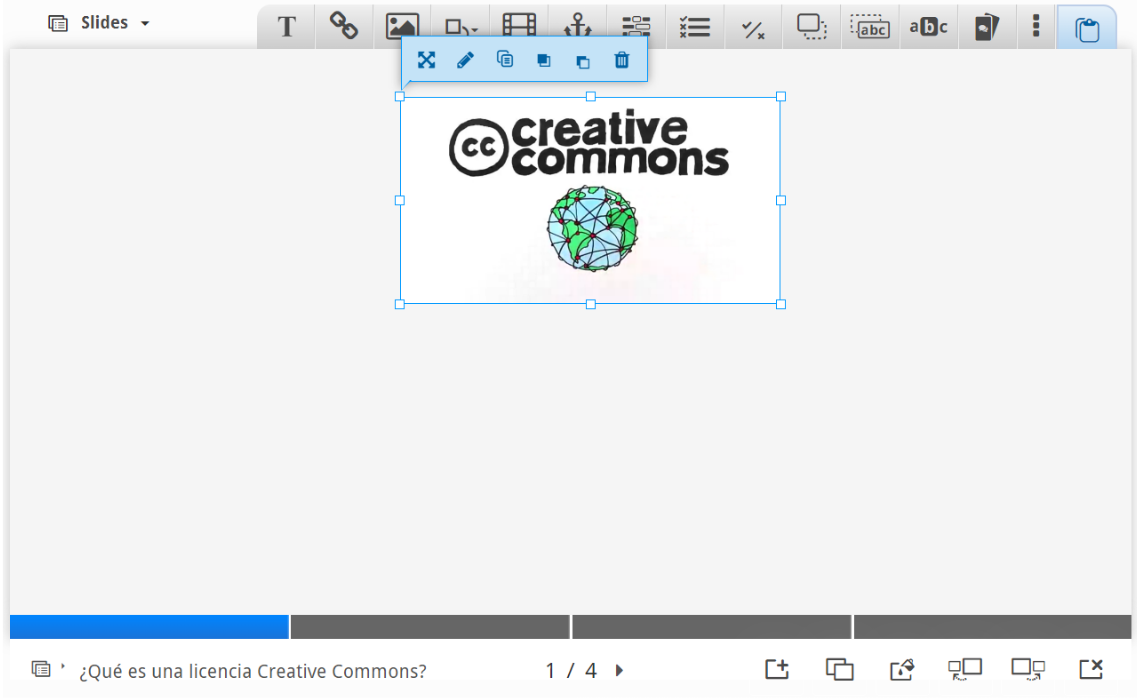Click the top-left resize handle of image
This screenshot has height=698, width=1137.
coord(400,96)
